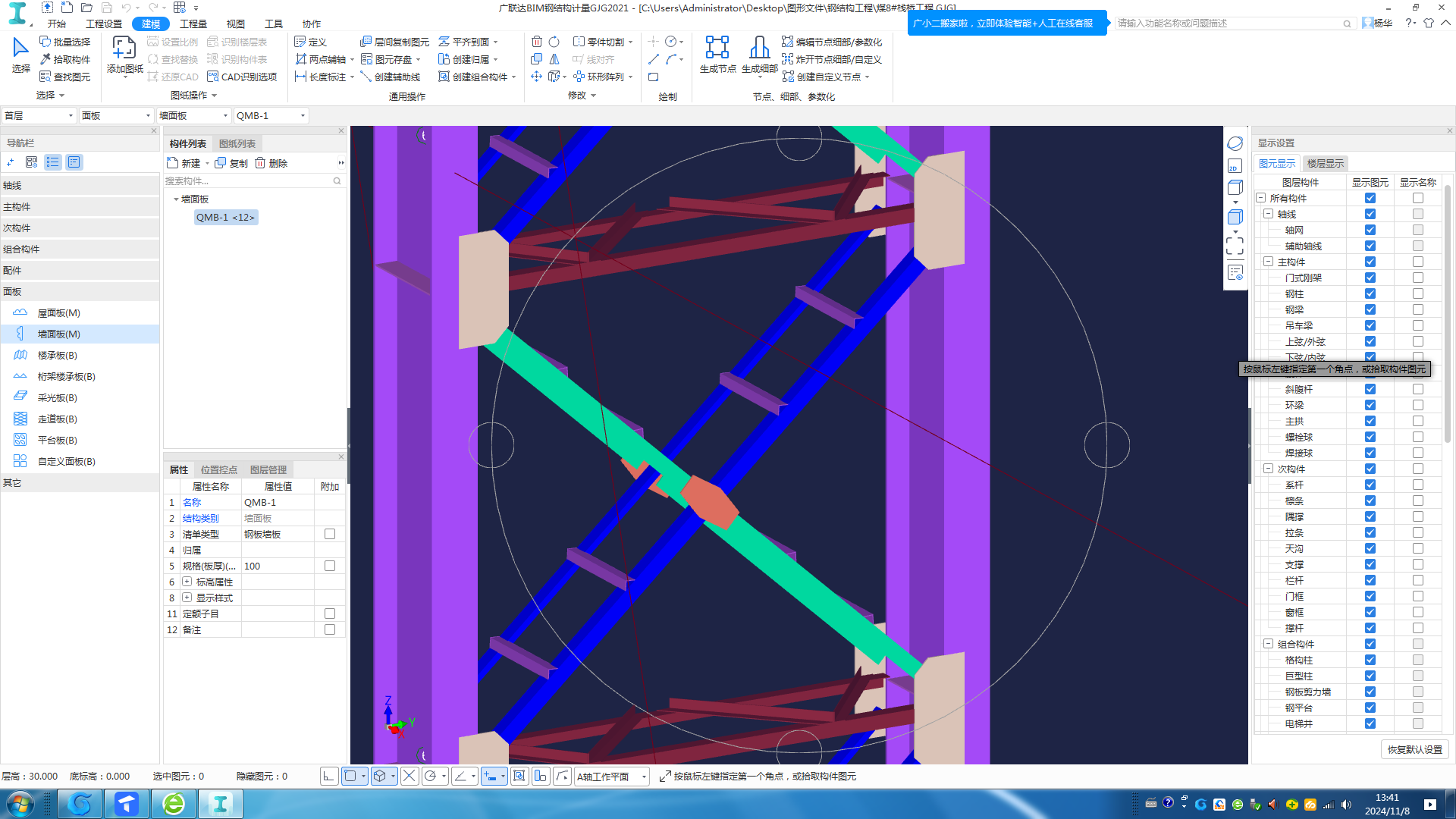Click the orthogonal icon in status bar
This screenshot has width=1456, height=819.
[x=328, y=776]
